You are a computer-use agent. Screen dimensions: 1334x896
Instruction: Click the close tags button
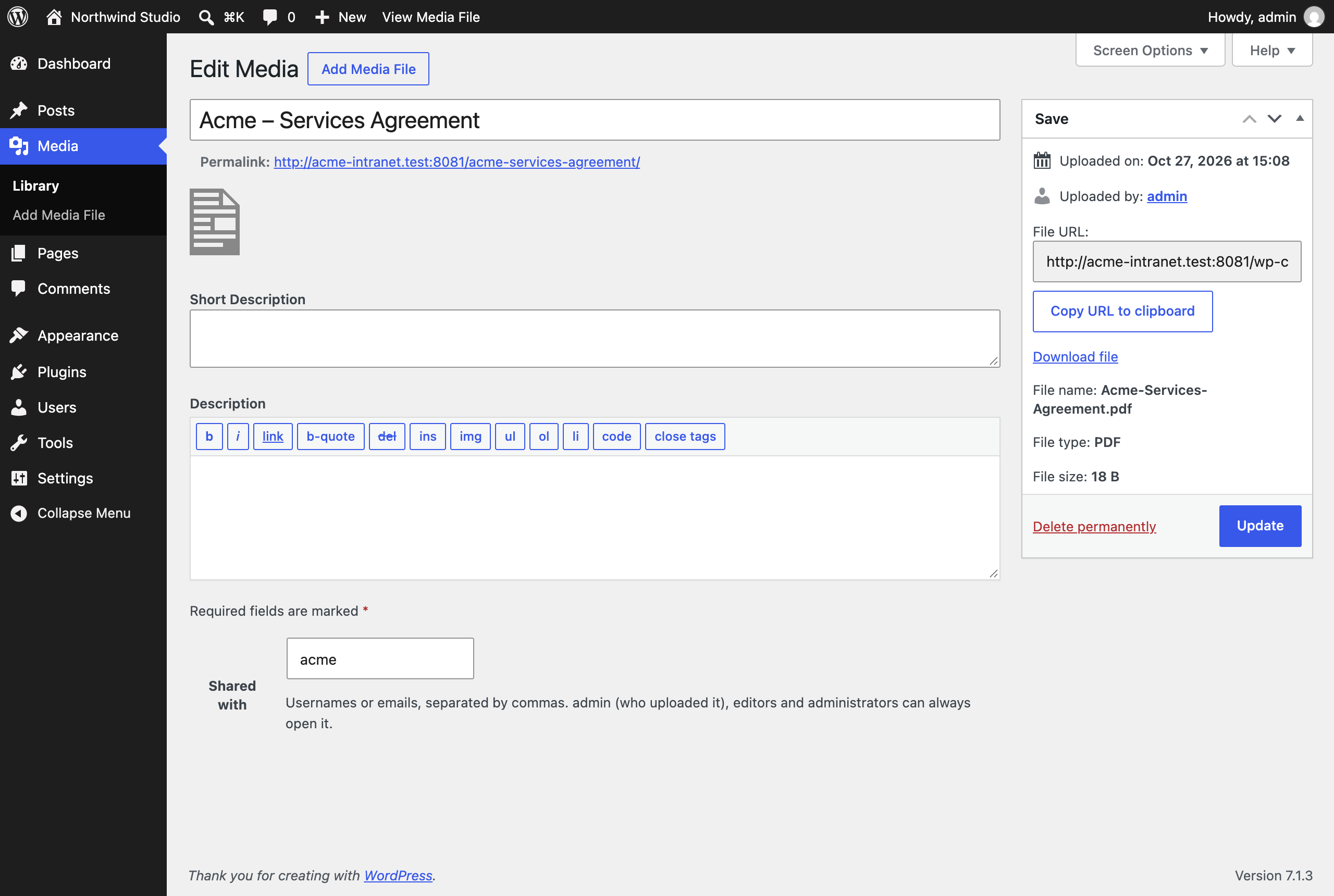(x=685, y=437)
